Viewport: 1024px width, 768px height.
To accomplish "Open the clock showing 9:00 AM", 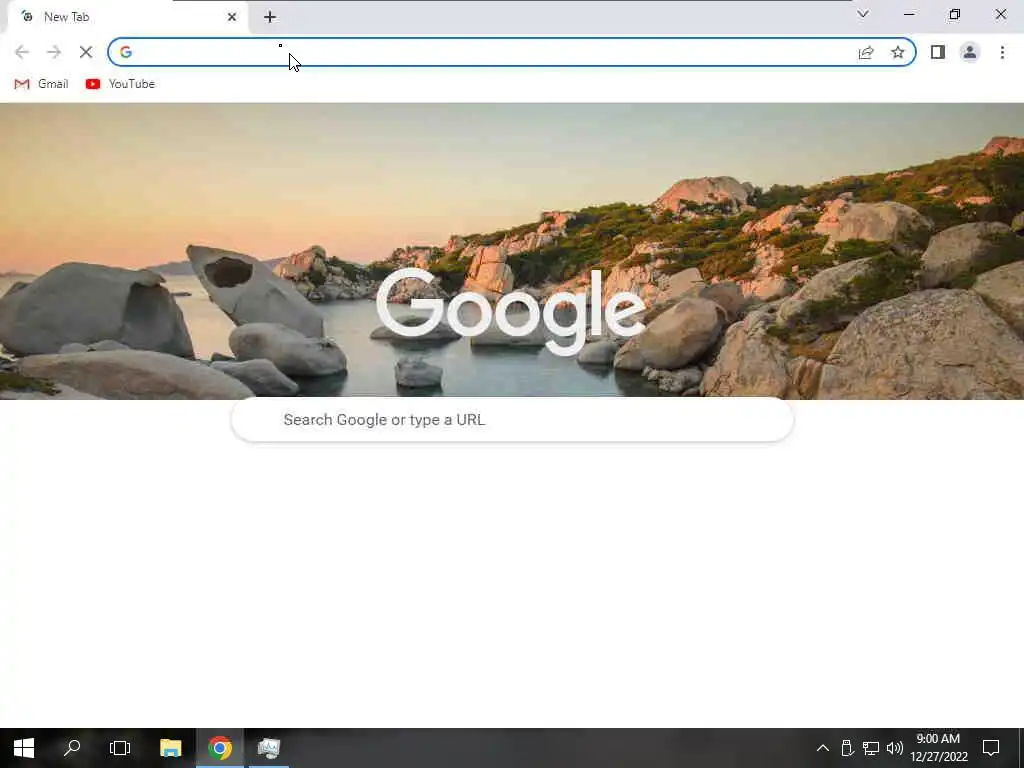I will click(938, 748).
